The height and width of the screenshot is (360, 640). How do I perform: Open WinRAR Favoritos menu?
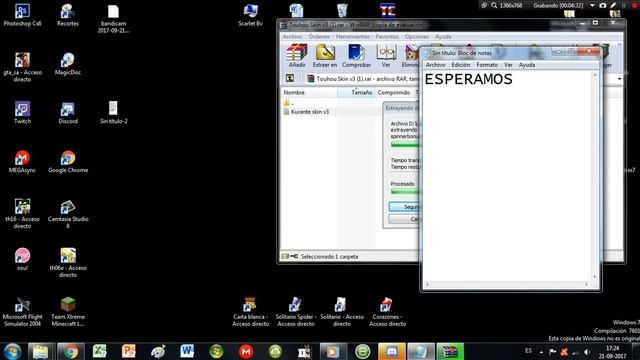387,37
